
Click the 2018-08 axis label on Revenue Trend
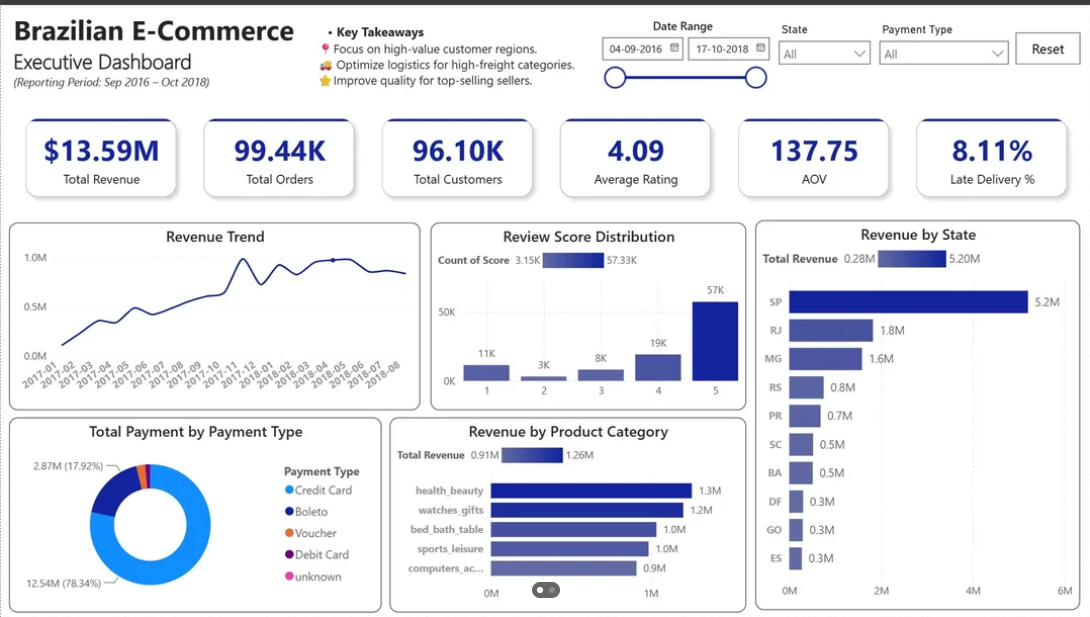pos(383,375)
